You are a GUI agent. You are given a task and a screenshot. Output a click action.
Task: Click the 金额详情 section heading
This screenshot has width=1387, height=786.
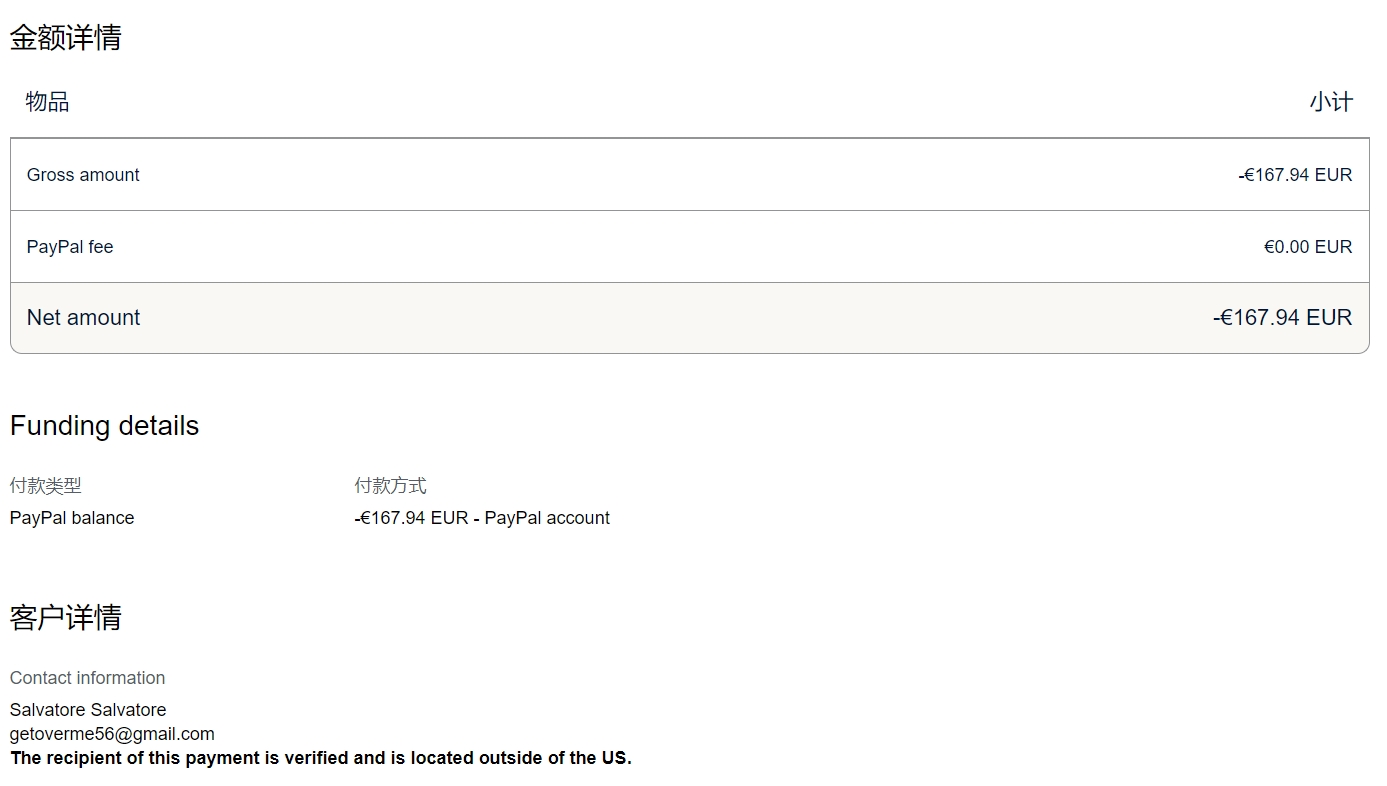[66, 38]
